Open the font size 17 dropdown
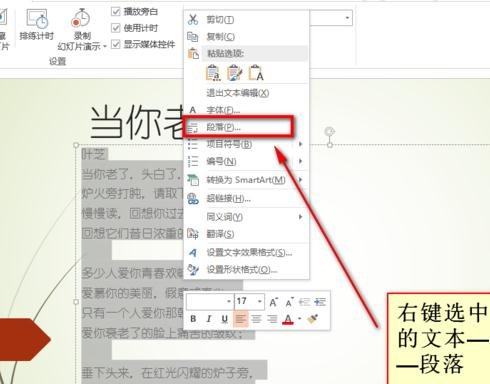 (260, 302)
